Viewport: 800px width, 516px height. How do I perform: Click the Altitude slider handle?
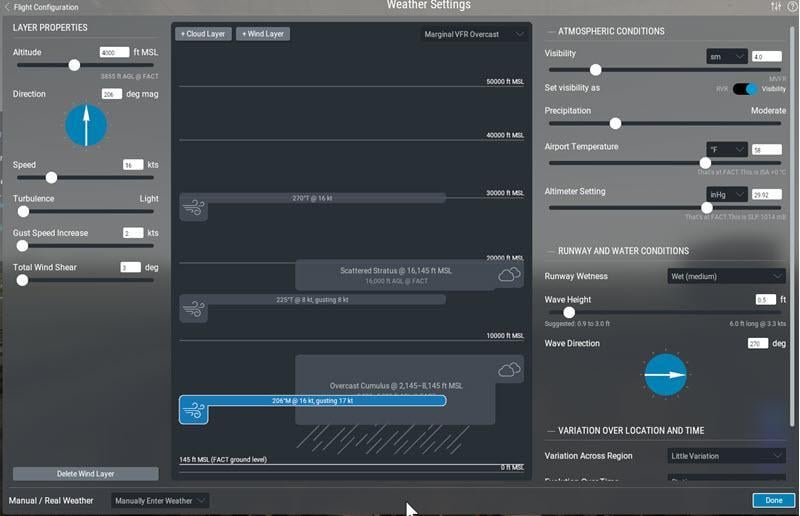74,65
